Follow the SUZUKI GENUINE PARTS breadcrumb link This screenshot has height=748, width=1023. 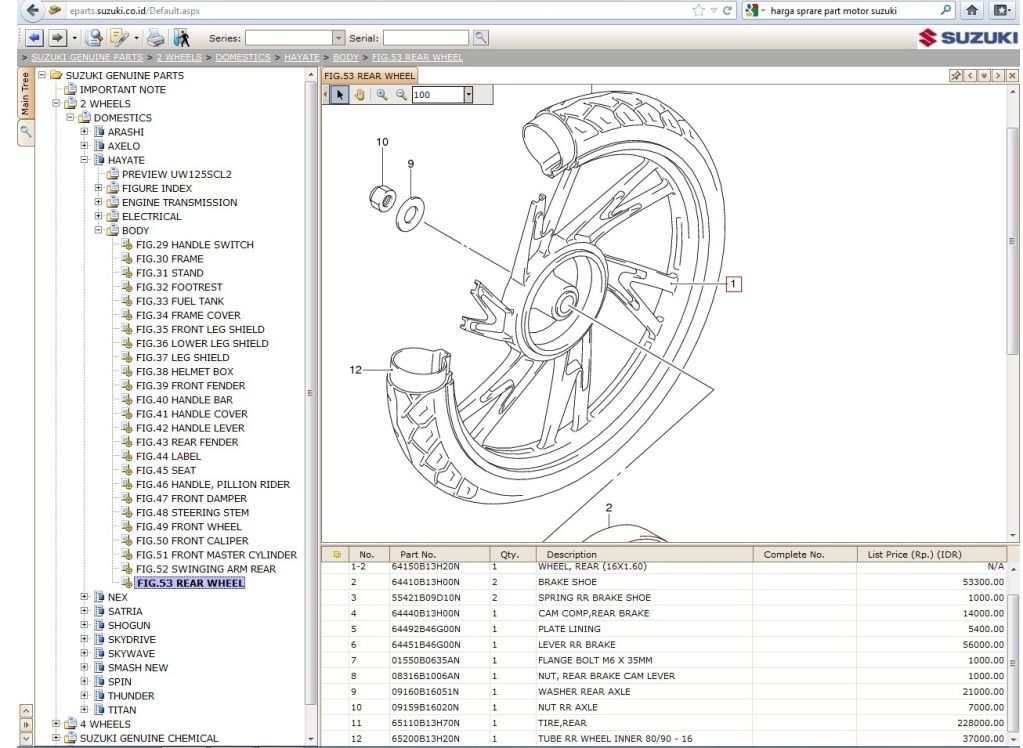click(87, 57)
